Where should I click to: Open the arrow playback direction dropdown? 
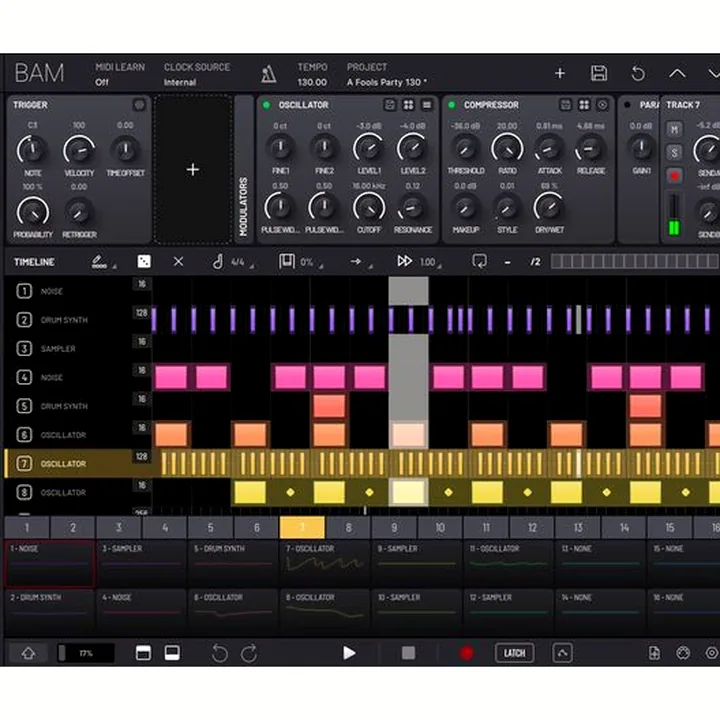pos(361,262)
